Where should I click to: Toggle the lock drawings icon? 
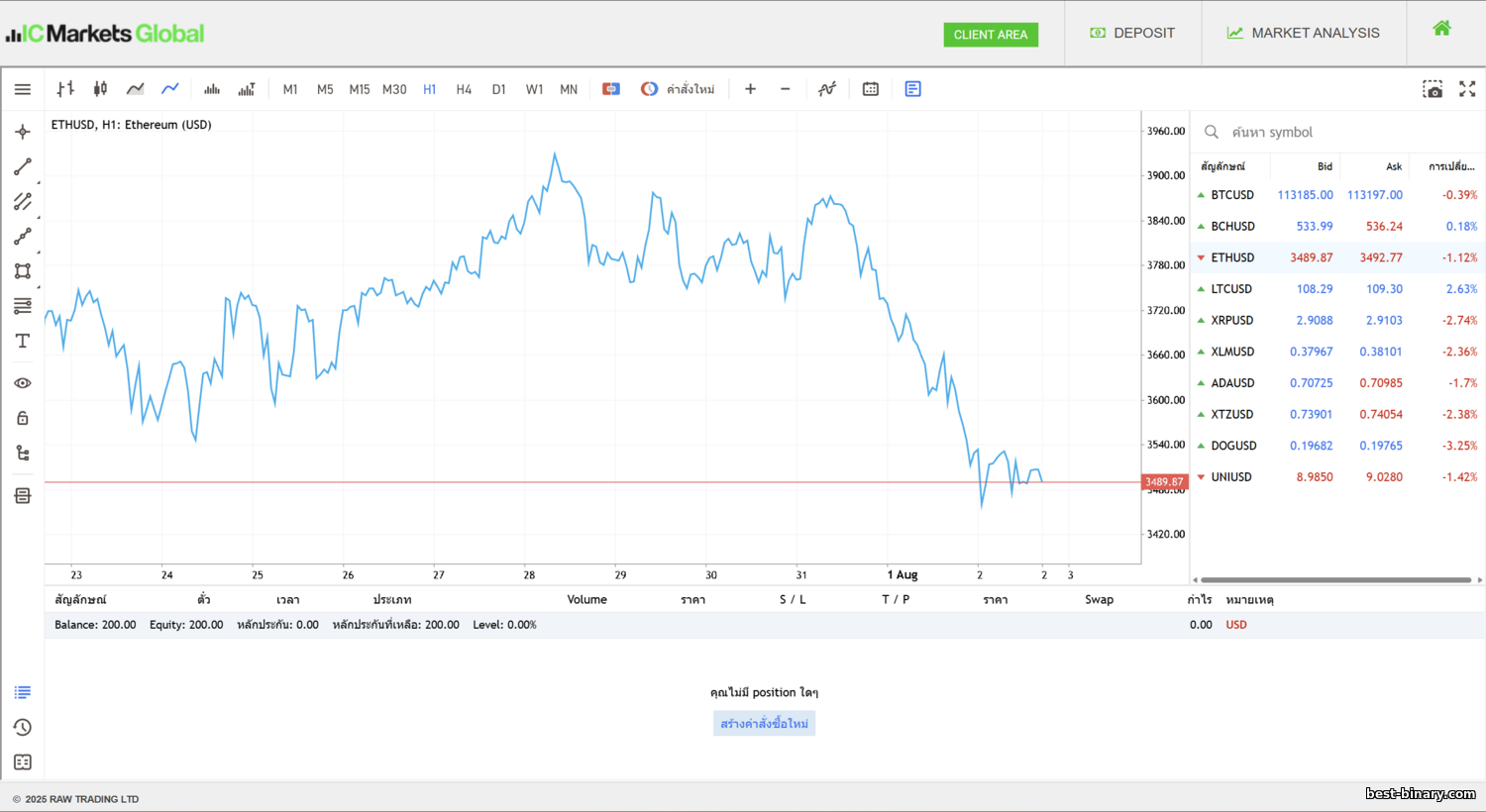(23, 418)
